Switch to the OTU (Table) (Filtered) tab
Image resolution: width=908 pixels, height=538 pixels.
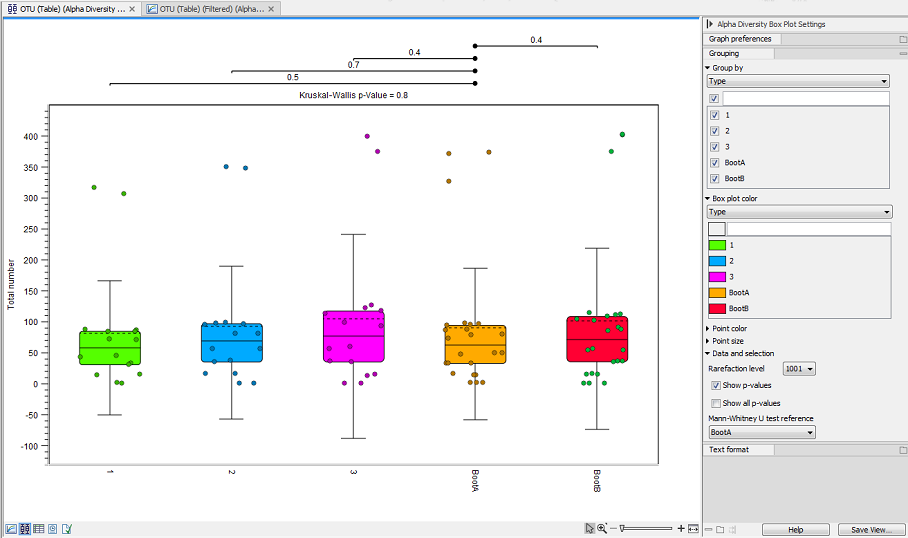210,8
